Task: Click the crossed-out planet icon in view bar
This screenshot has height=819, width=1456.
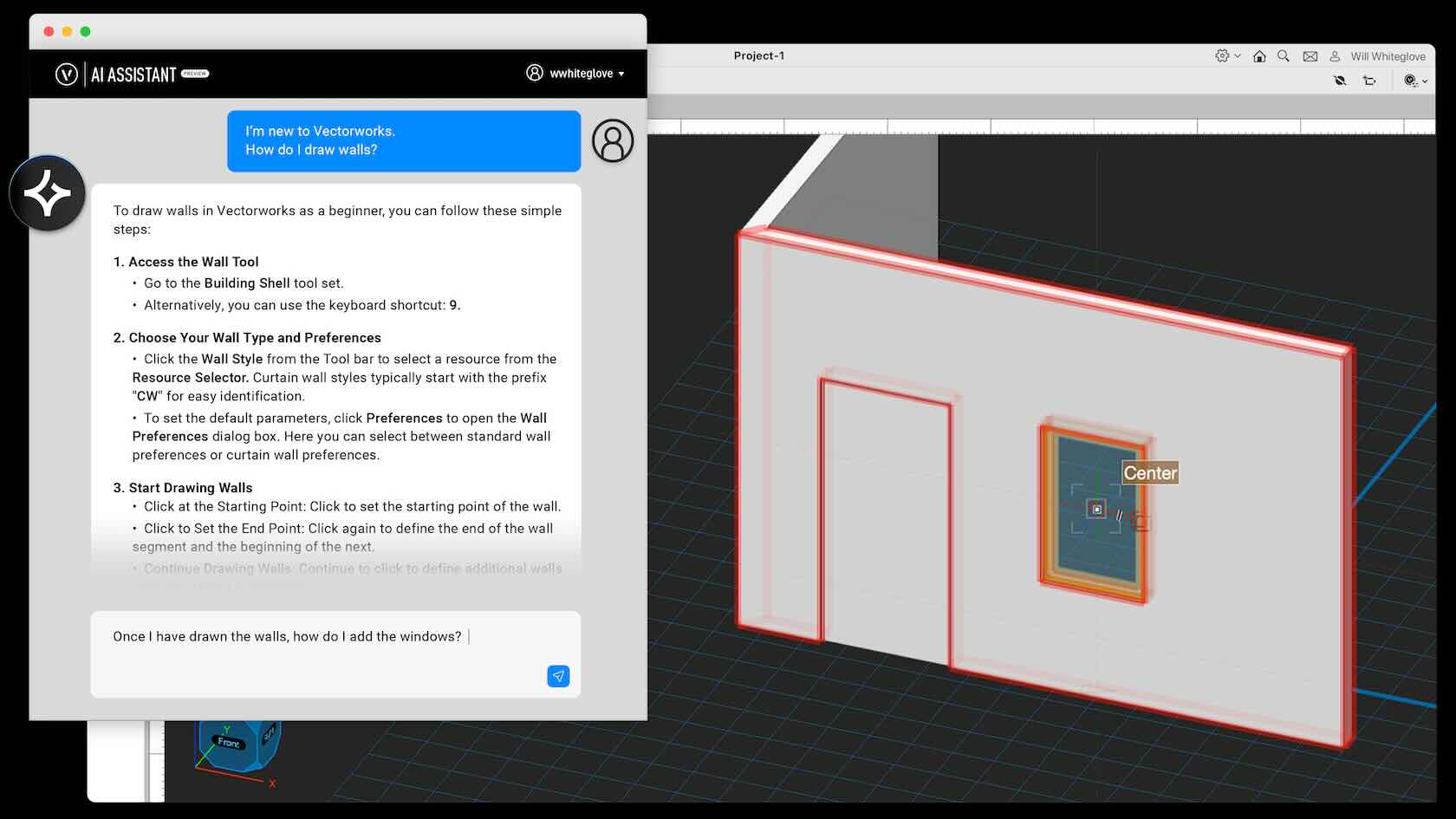Action: click(x=1340, y=81)
